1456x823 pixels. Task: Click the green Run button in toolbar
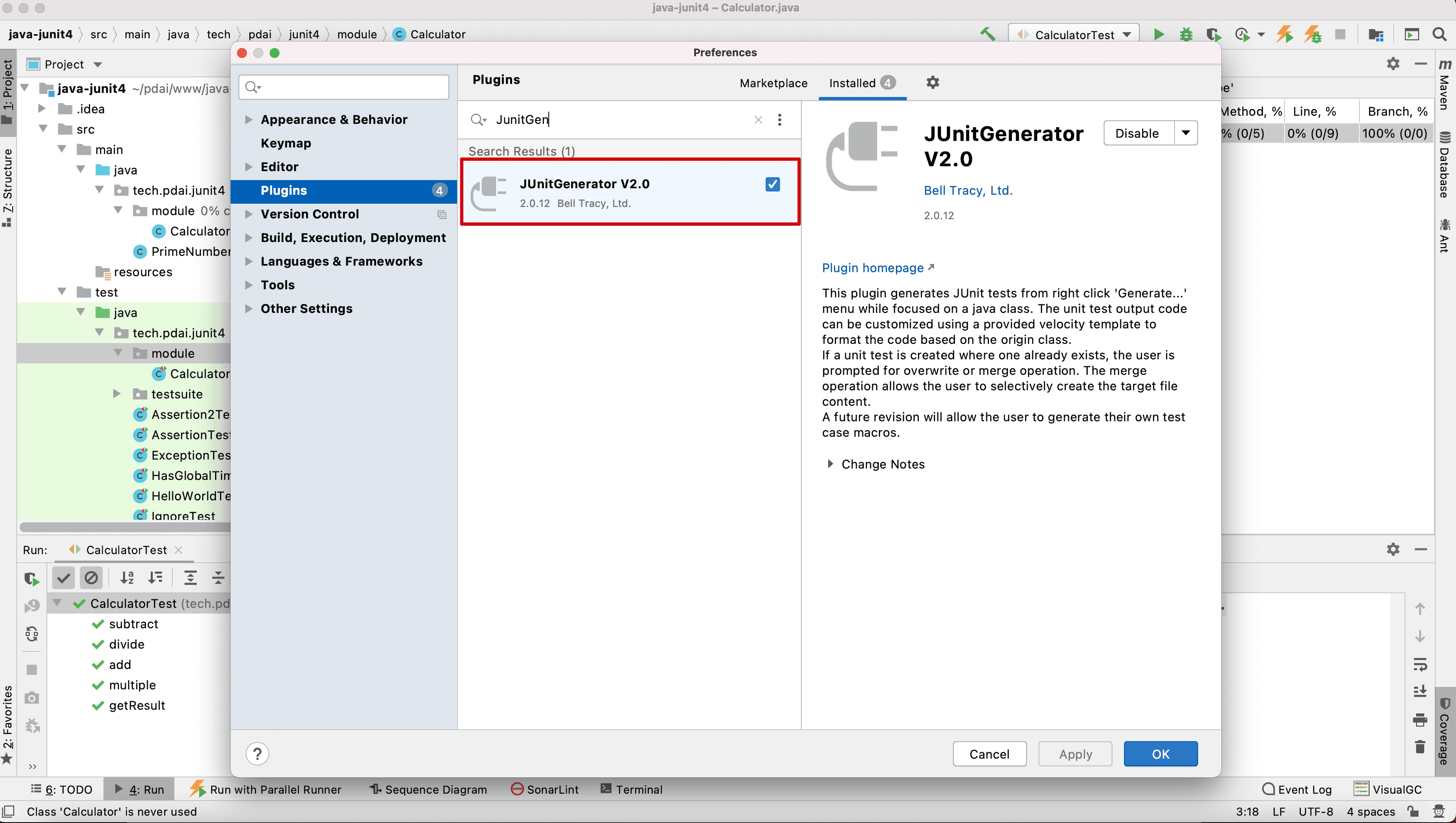coord(1158,35)
